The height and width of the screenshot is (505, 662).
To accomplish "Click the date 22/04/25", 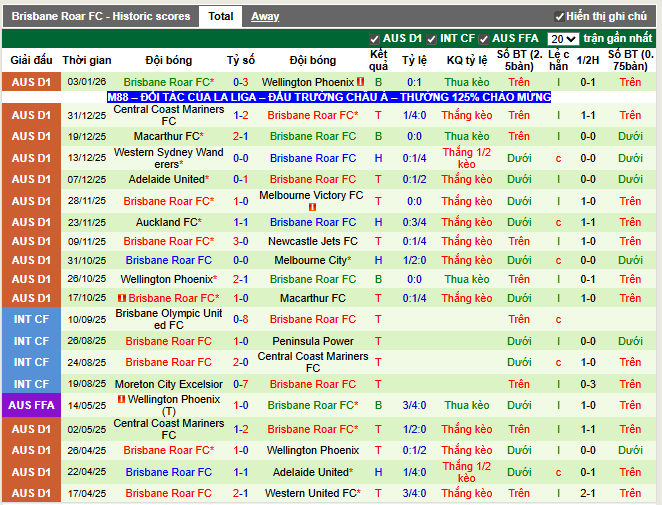I will [87, 472].
